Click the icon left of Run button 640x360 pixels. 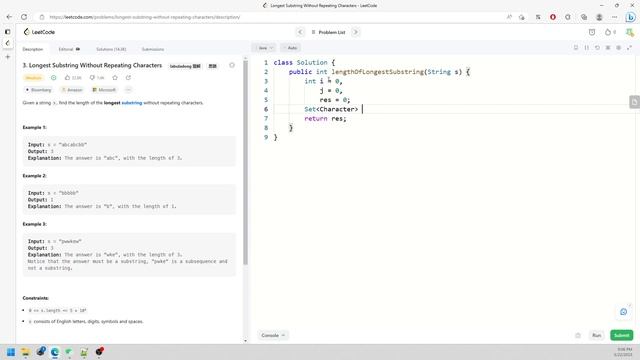(578, 336)
